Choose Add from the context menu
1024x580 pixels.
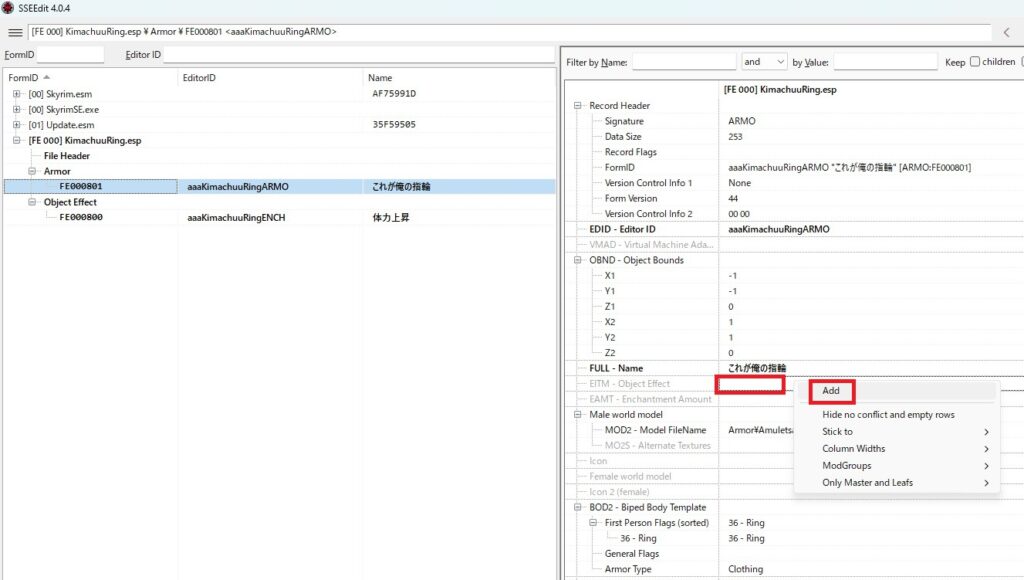832,391
